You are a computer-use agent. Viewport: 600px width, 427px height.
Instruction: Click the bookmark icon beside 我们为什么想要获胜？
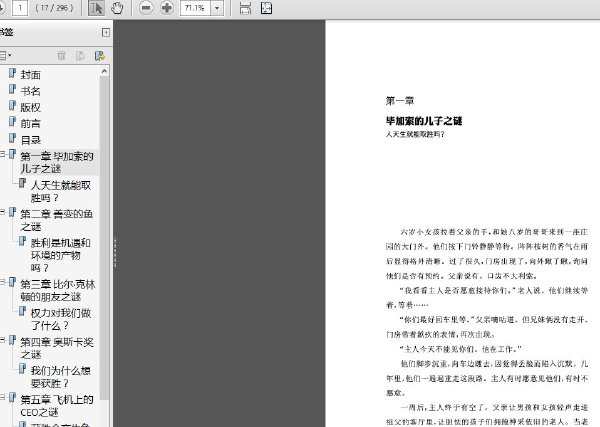click(x=23, y=368)
